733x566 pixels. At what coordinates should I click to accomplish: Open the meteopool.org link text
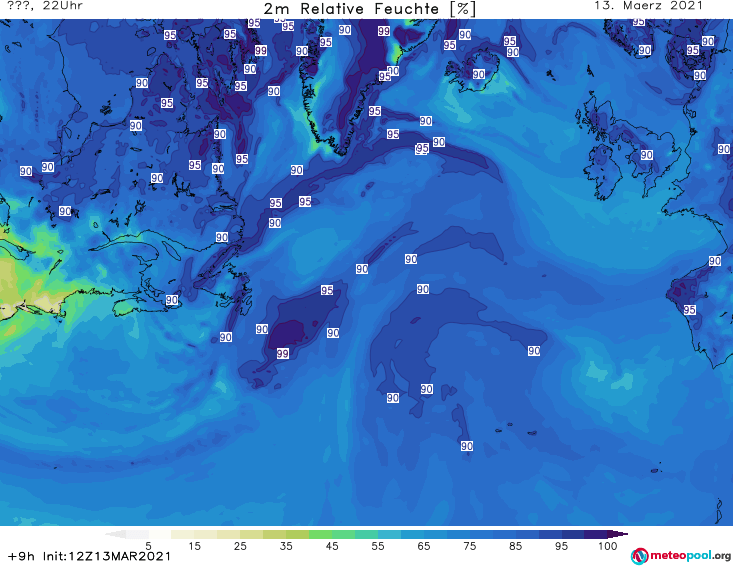690,556
